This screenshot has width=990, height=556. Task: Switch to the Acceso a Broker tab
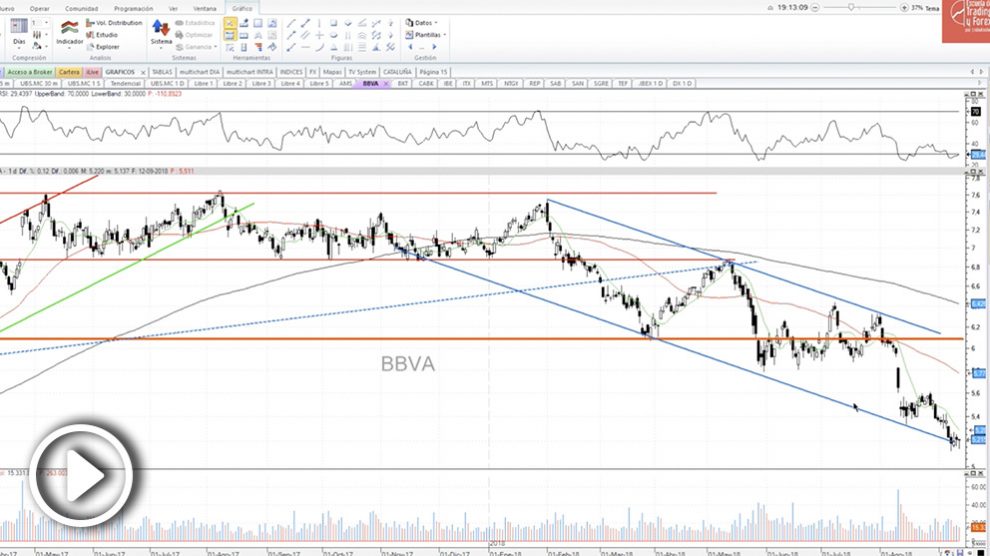(30, 72)
